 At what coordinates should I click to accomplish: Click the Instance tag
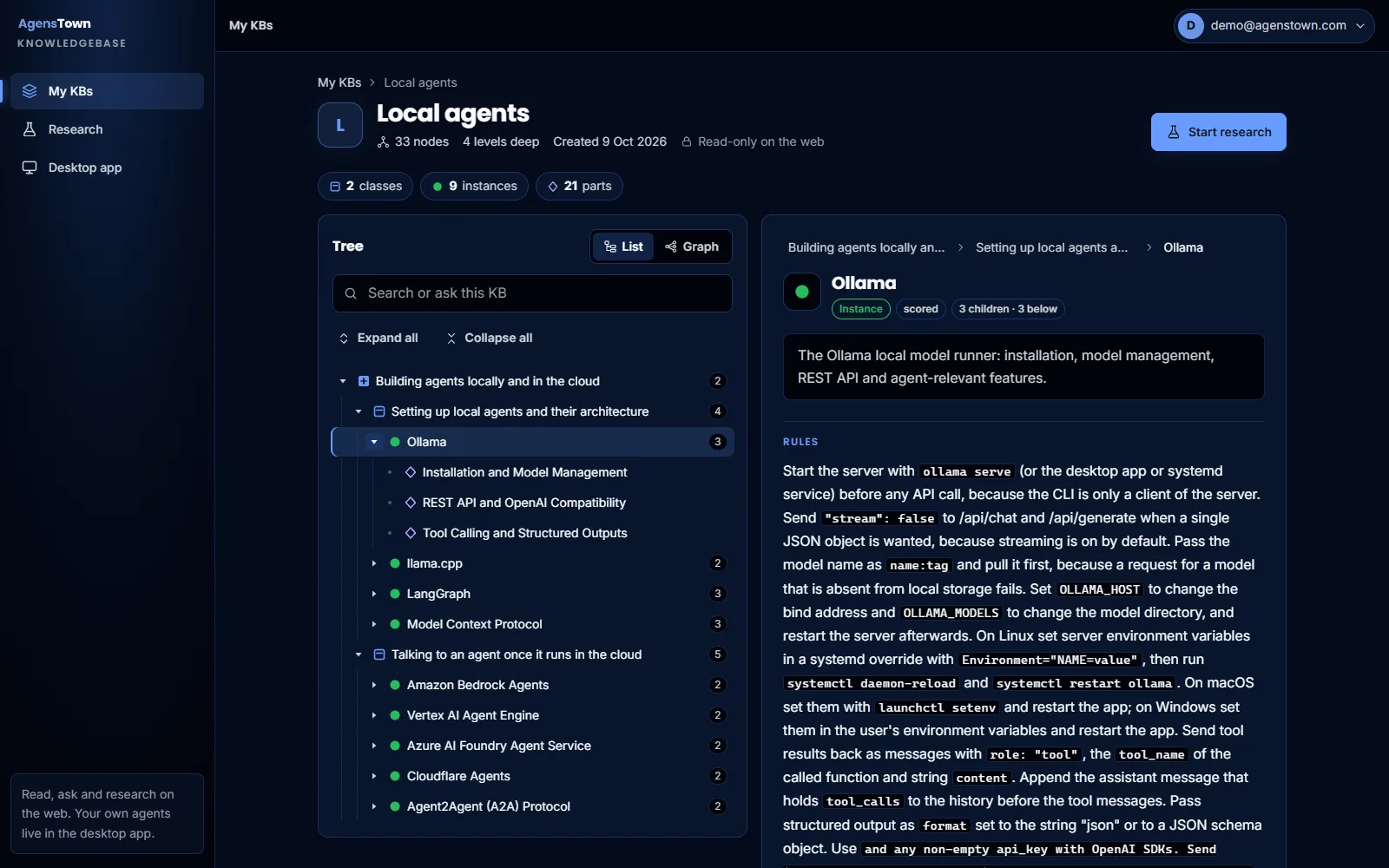(860, 309)
